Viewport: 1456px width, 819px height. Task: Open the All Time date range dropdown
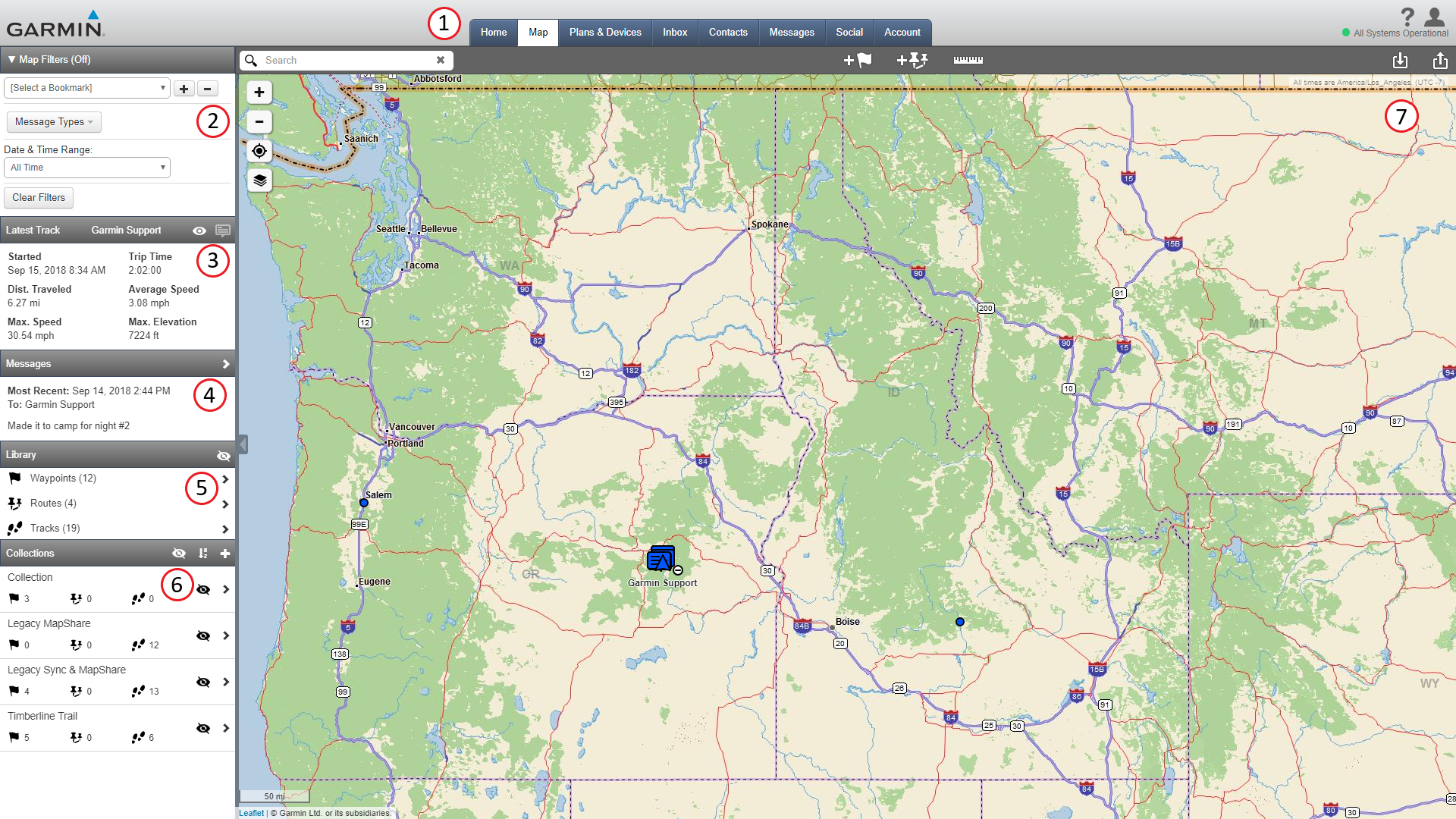[87, 168]
